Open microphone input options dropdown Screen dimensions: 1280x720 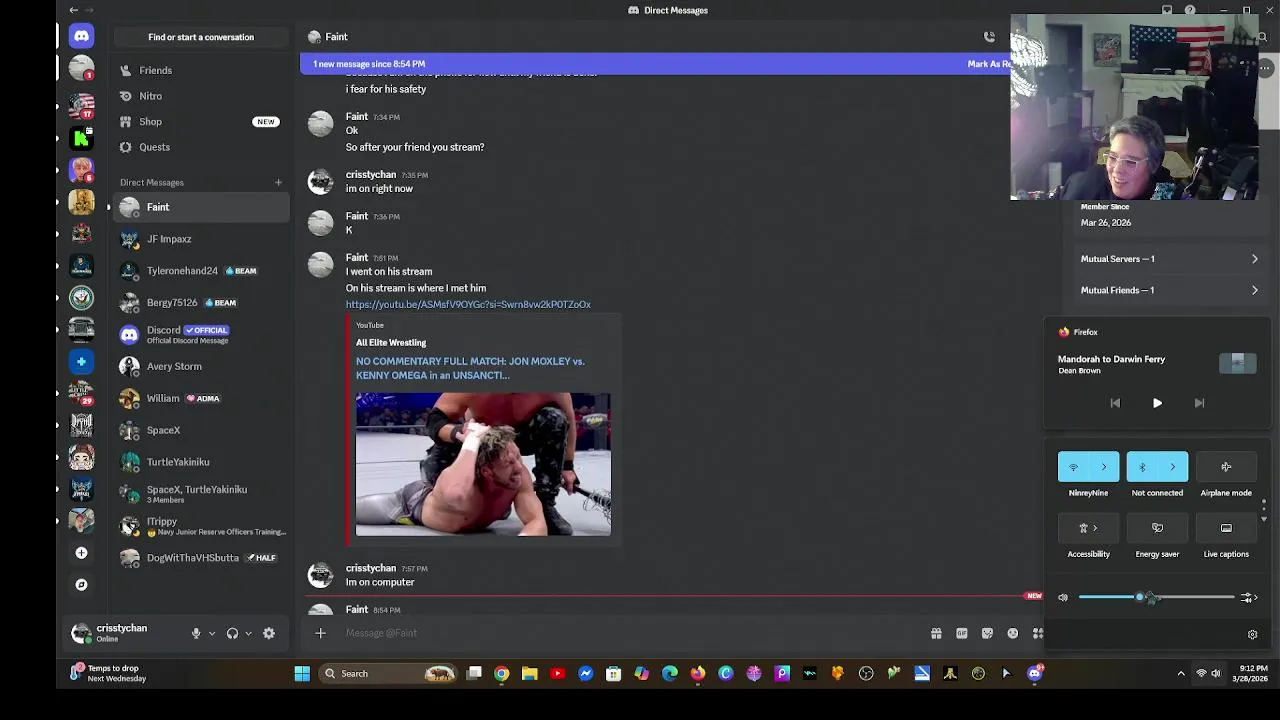coord(211,633)
